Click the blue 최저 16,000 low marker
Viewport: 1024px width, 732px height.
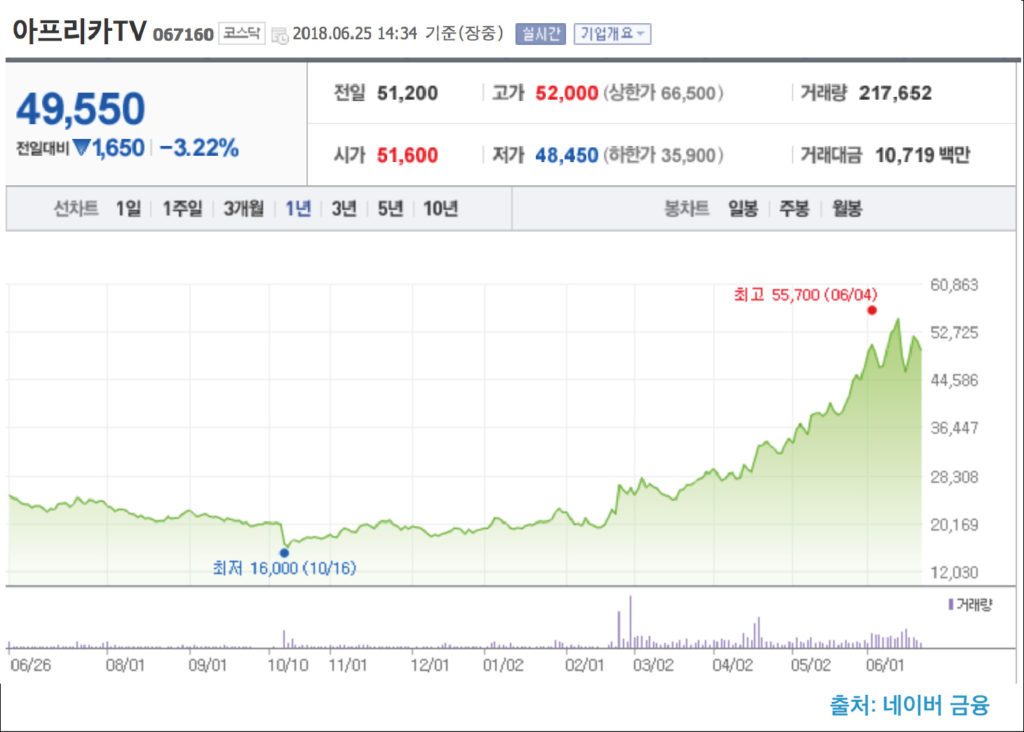[284, 553]
